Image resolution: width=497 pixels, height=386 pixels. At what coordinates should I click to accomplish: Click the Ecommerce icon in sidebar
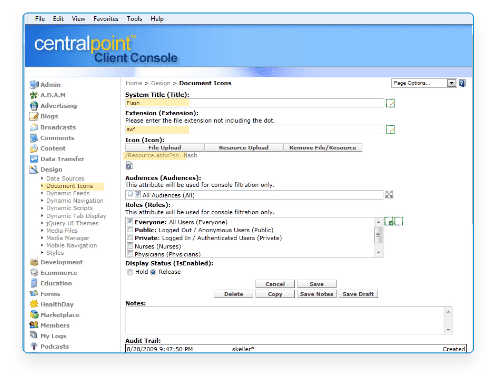34,273
